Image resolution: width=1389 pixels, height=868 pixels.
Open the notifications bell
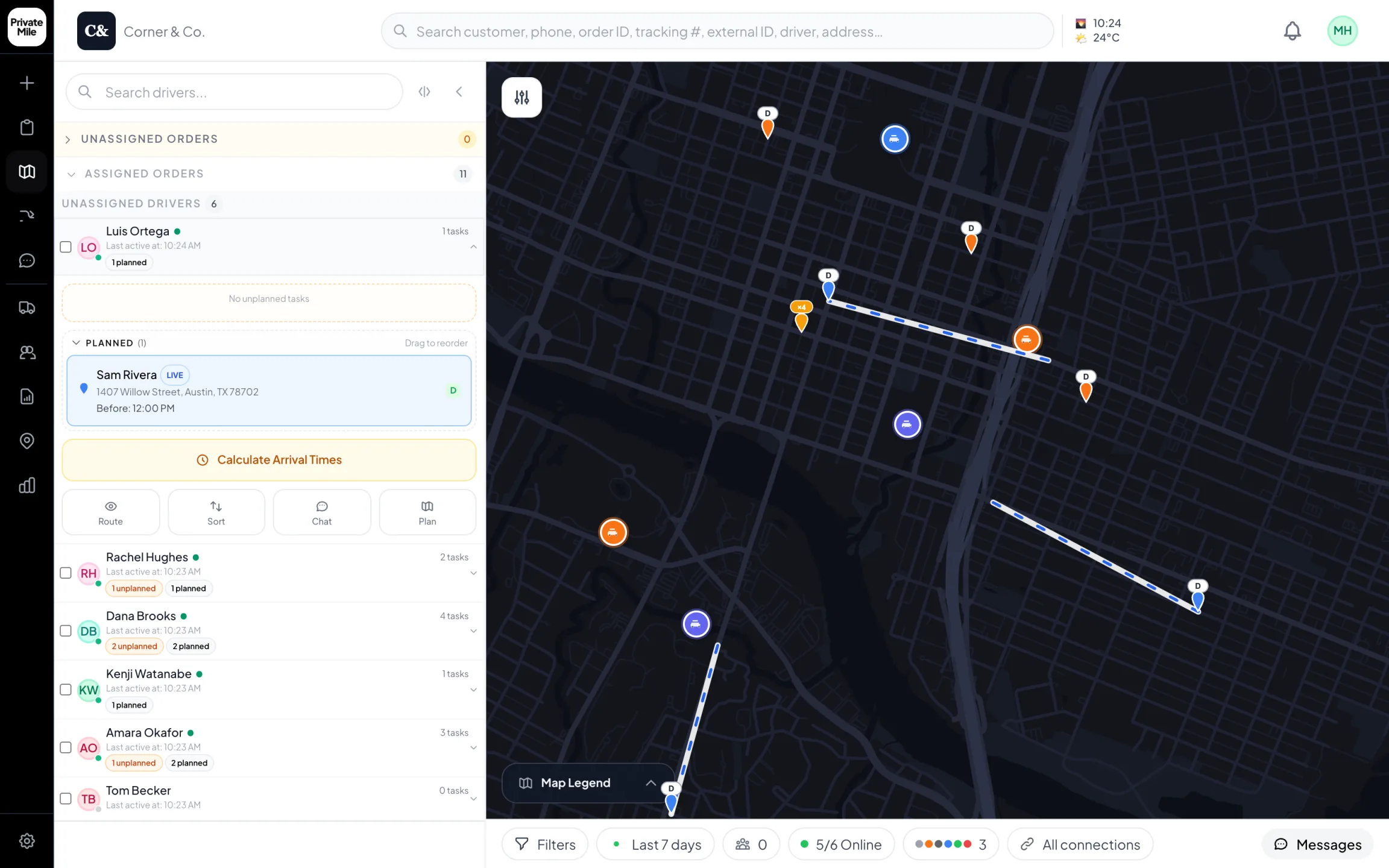pyautogui.click(x=1292, y=31)
